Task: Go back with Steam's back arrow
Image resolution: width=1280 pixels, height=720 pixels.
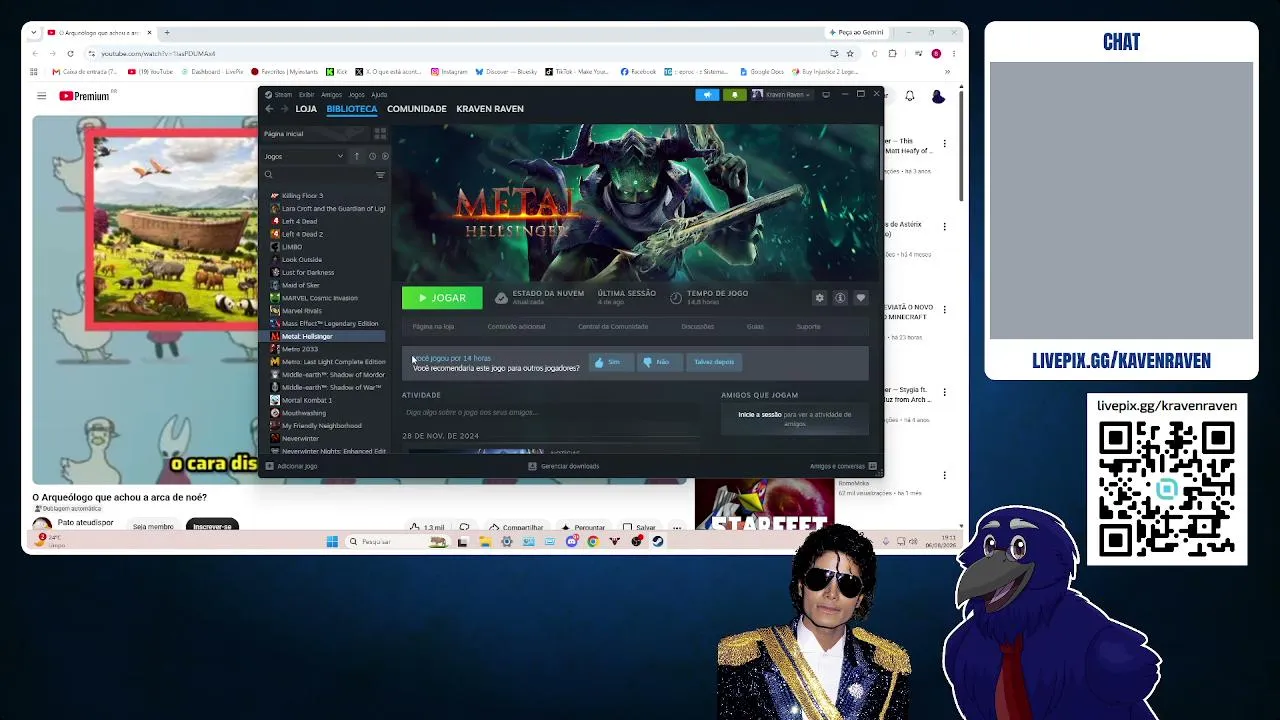Action: click(x=269, y=109)
